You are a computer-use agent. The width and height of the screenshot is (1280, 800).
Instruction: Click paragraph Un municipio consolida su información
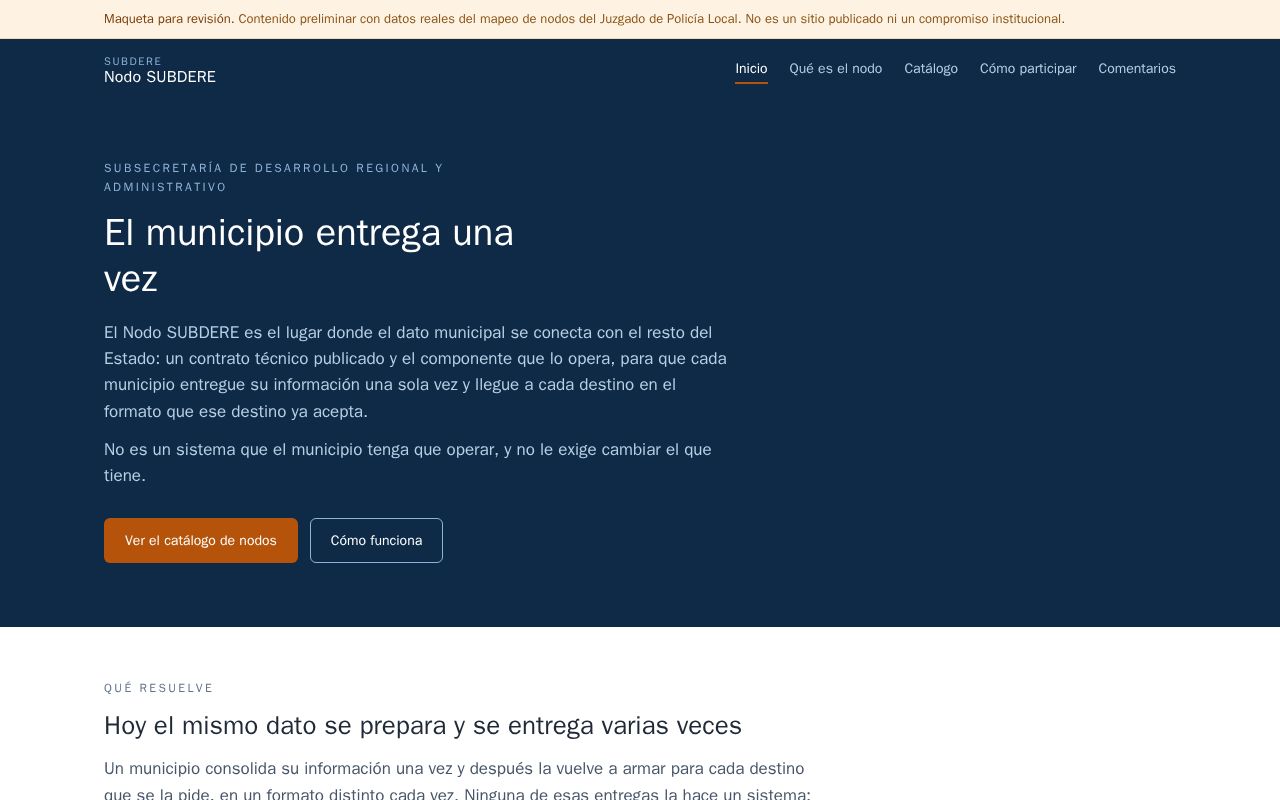tap(457, 781)
